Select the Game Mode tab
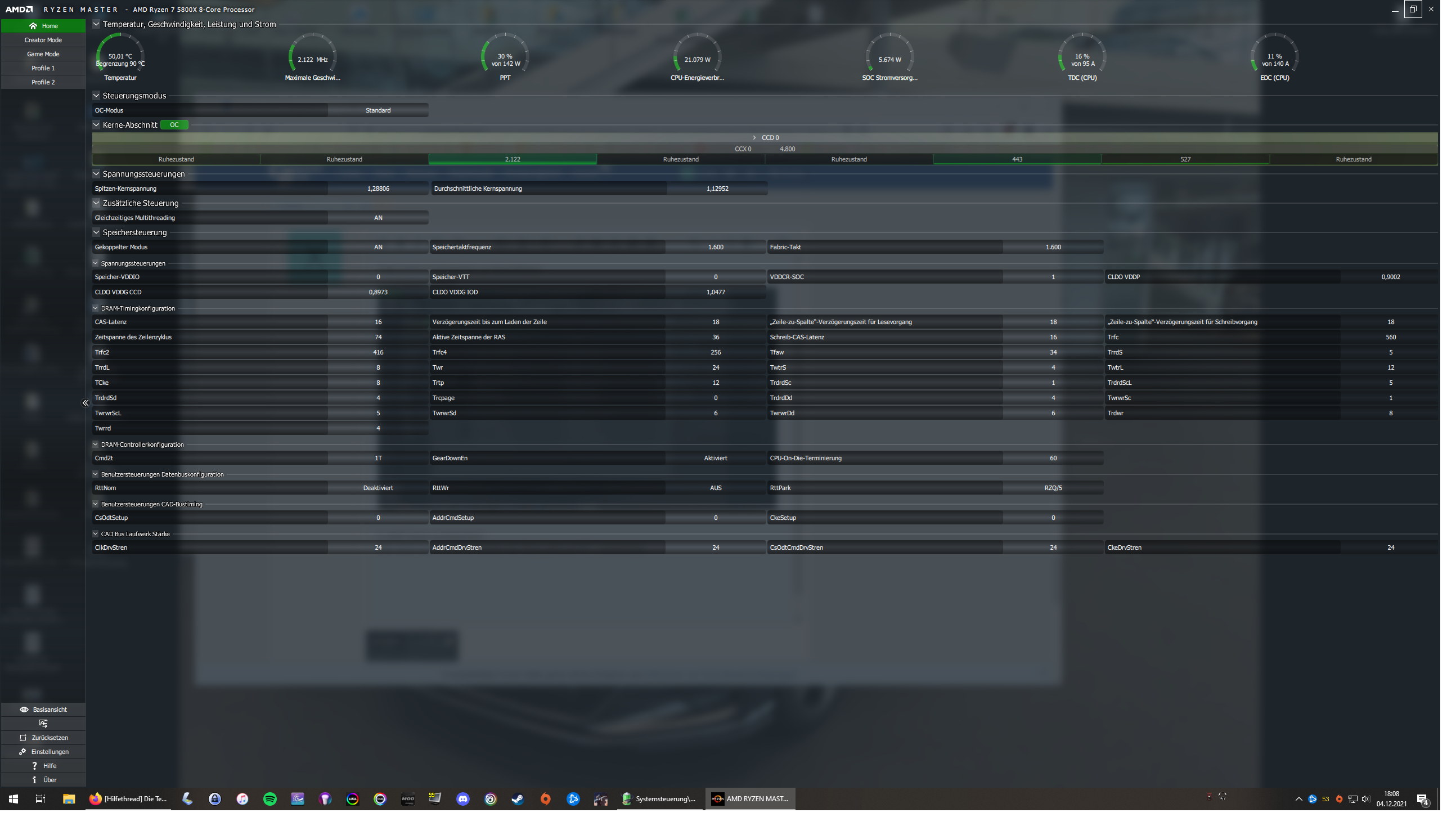1456x826 pixels. [x=43, y=54]
